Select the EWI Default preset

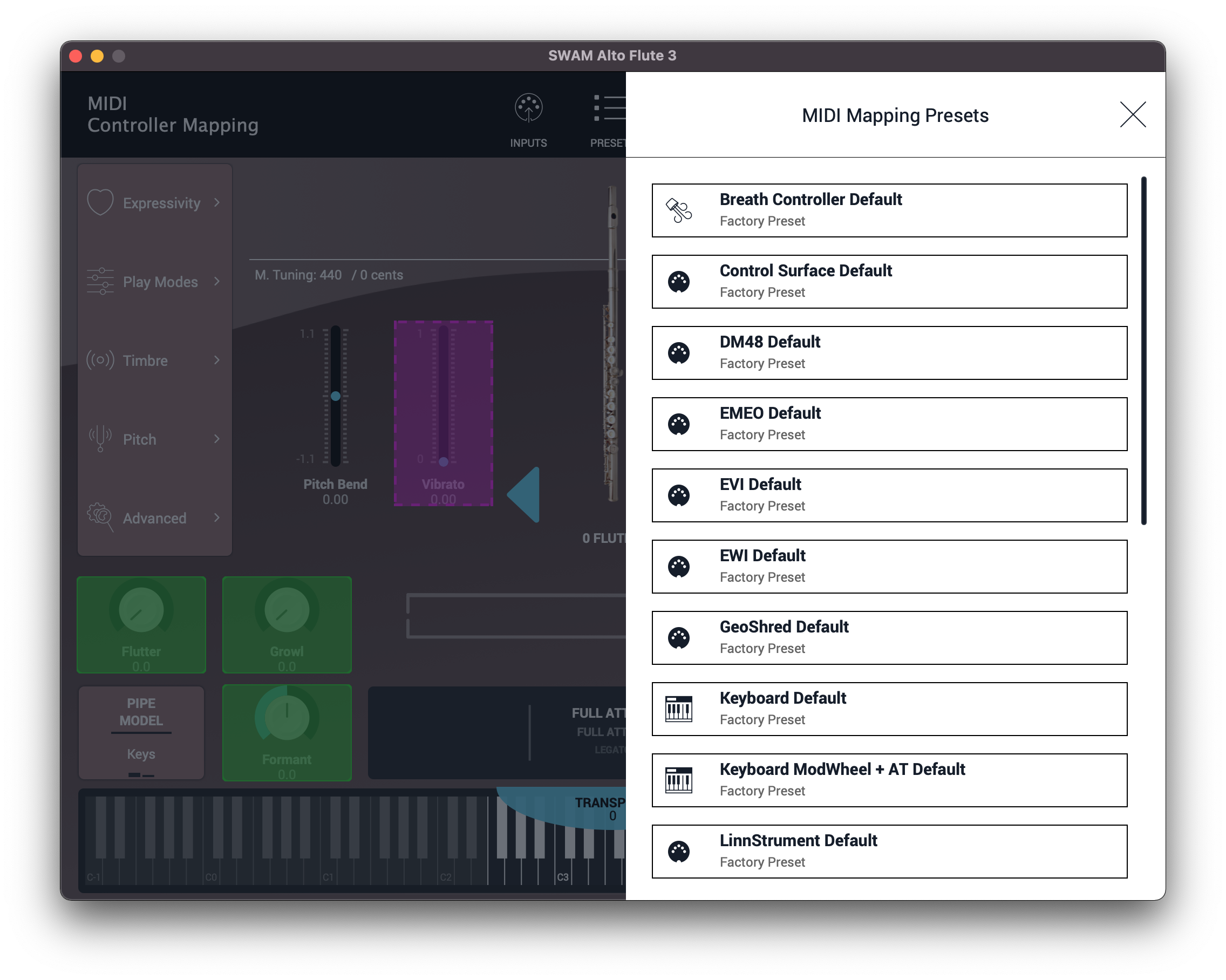pyautogui.click(x=889, y=567)
